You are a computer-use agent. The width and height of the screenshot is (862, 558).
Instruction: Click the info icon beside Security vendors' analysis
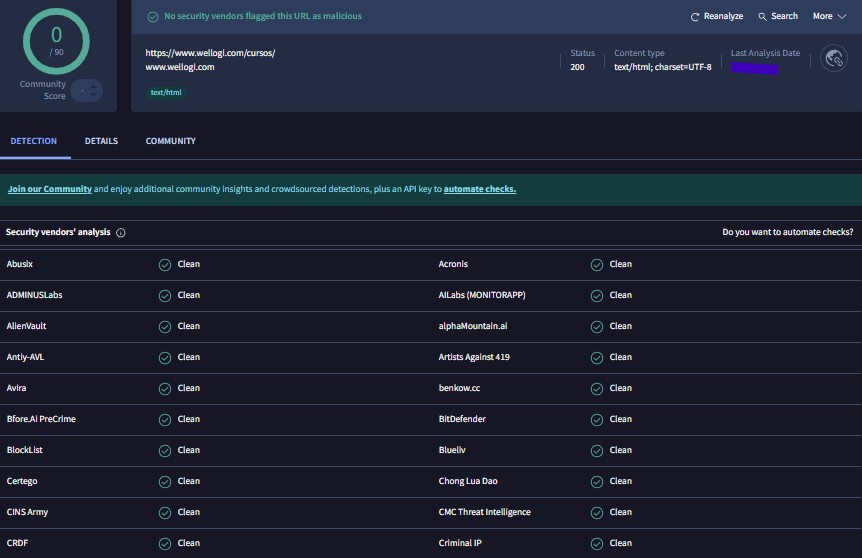pos(121,233)
